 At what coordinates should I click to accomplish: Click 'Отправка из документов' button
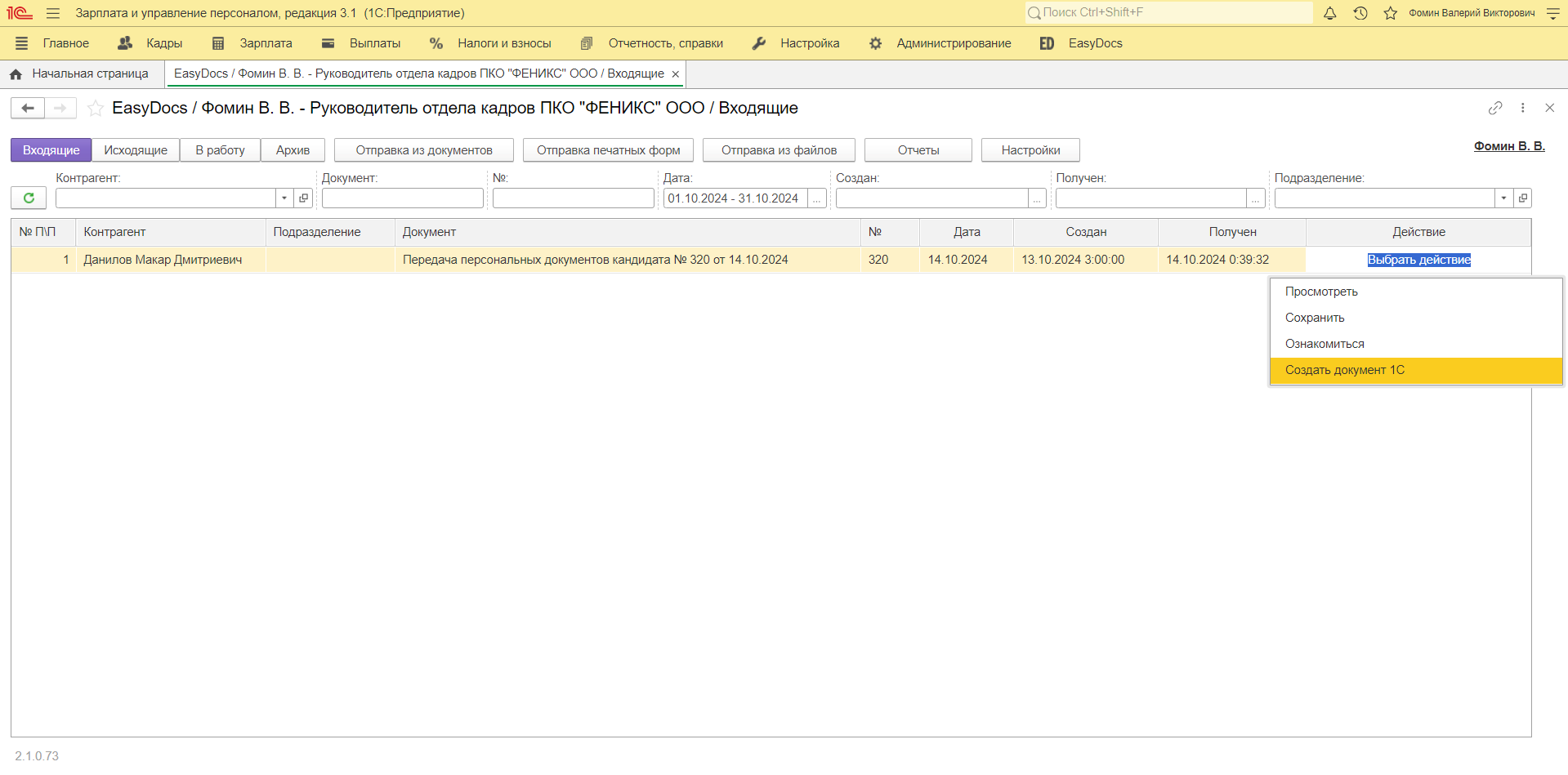(x=423, y=150)
